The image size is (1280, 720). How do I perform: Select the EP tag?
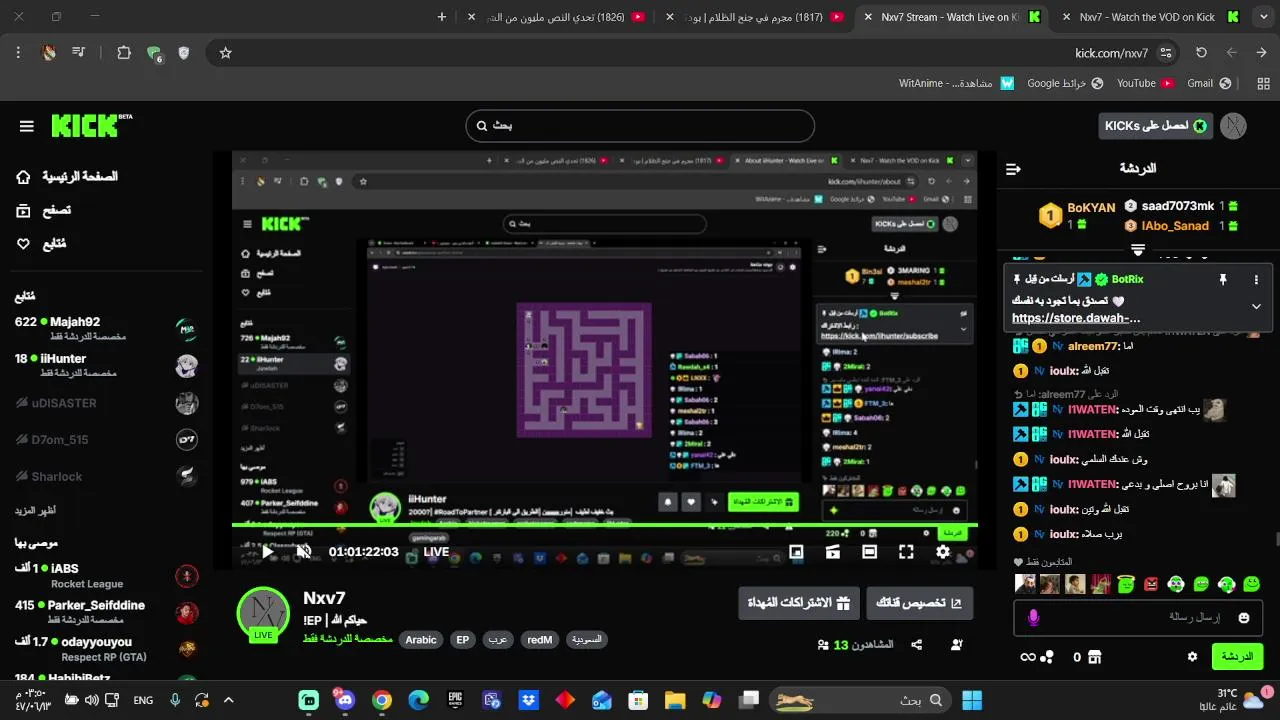462,640
